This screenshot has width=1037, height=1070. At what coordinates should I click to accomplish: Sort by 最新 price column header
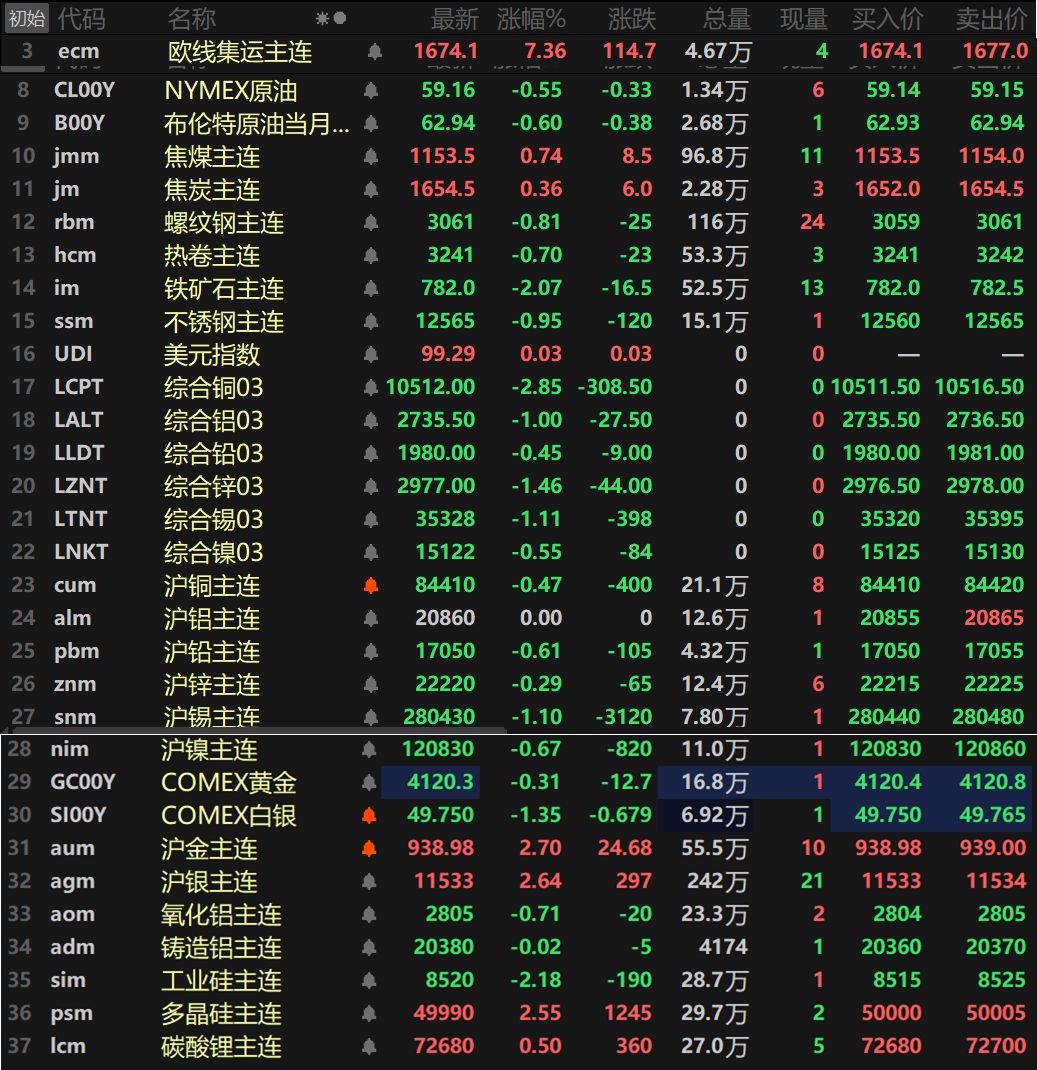pyautogui.click(x=454, y=18)
